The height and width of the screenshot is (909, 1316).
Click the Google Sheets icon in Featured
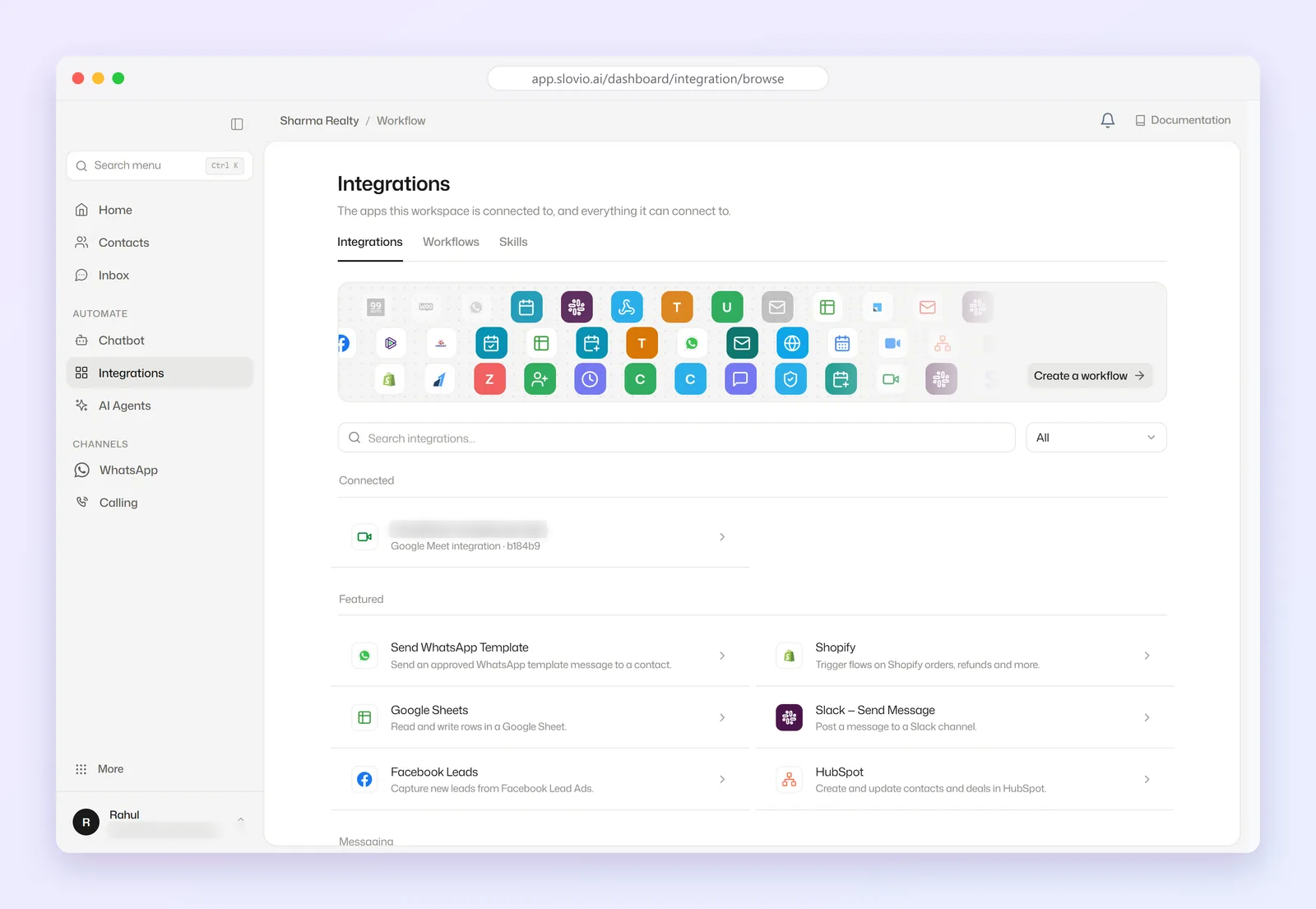[364, 717]
